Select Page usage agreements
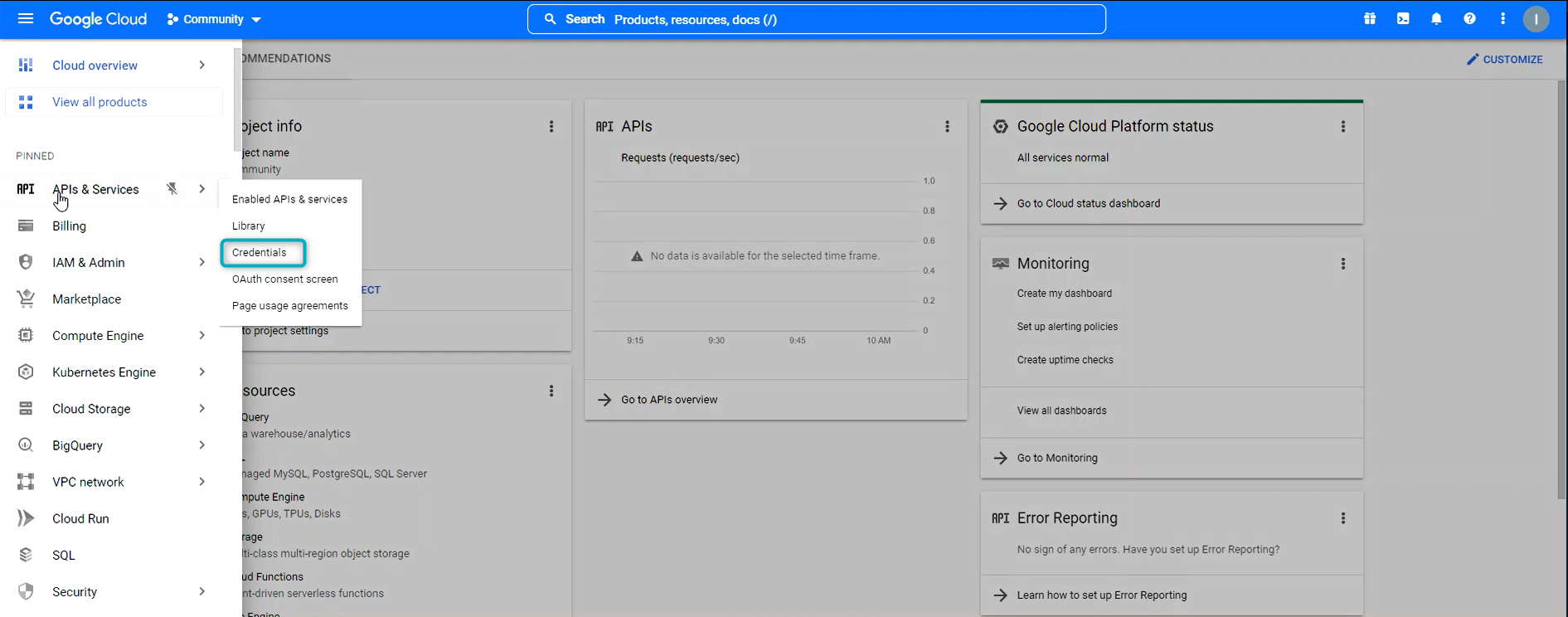This screenshot has width=1568, height=617. point(290,305)
